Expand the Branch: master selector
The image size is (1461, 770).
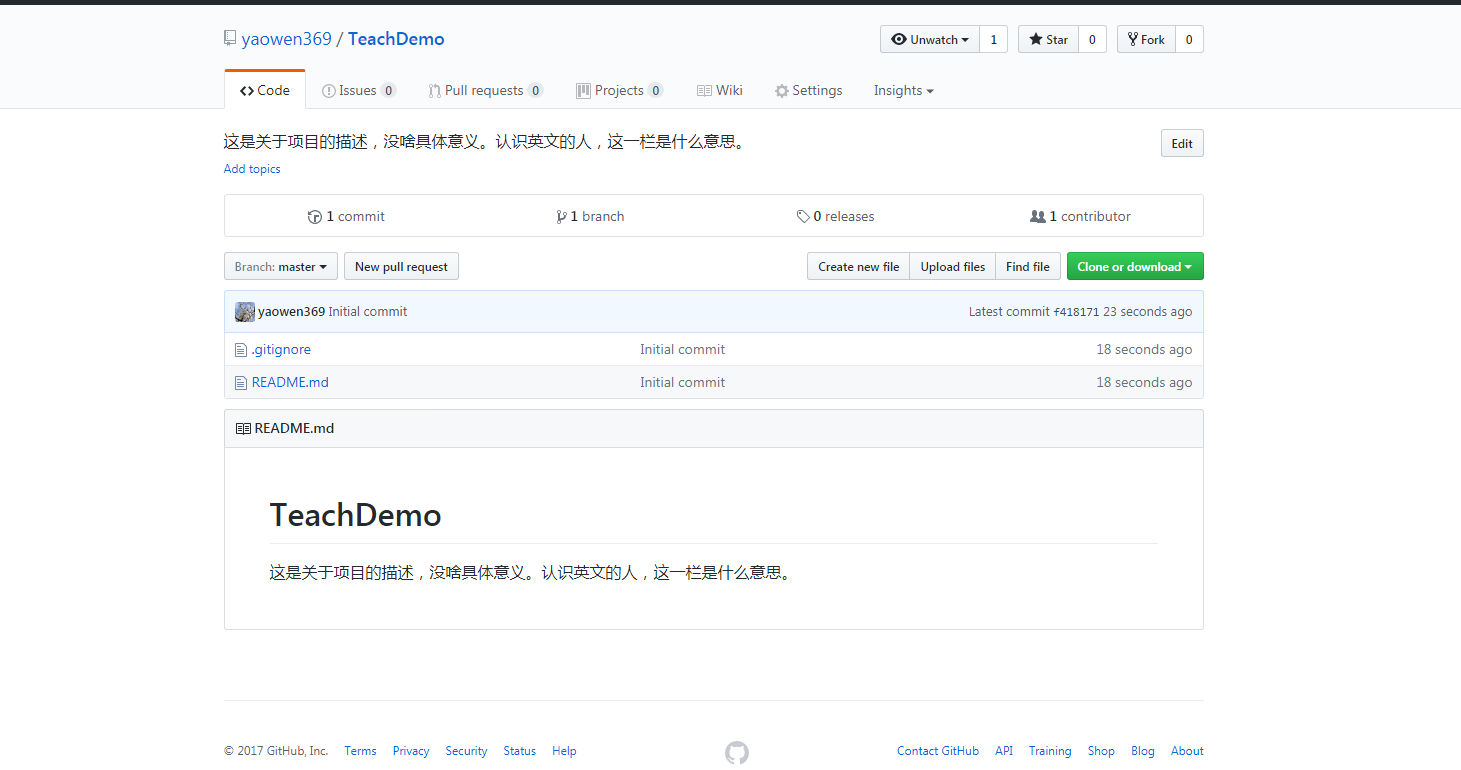[x=281, y=267]
